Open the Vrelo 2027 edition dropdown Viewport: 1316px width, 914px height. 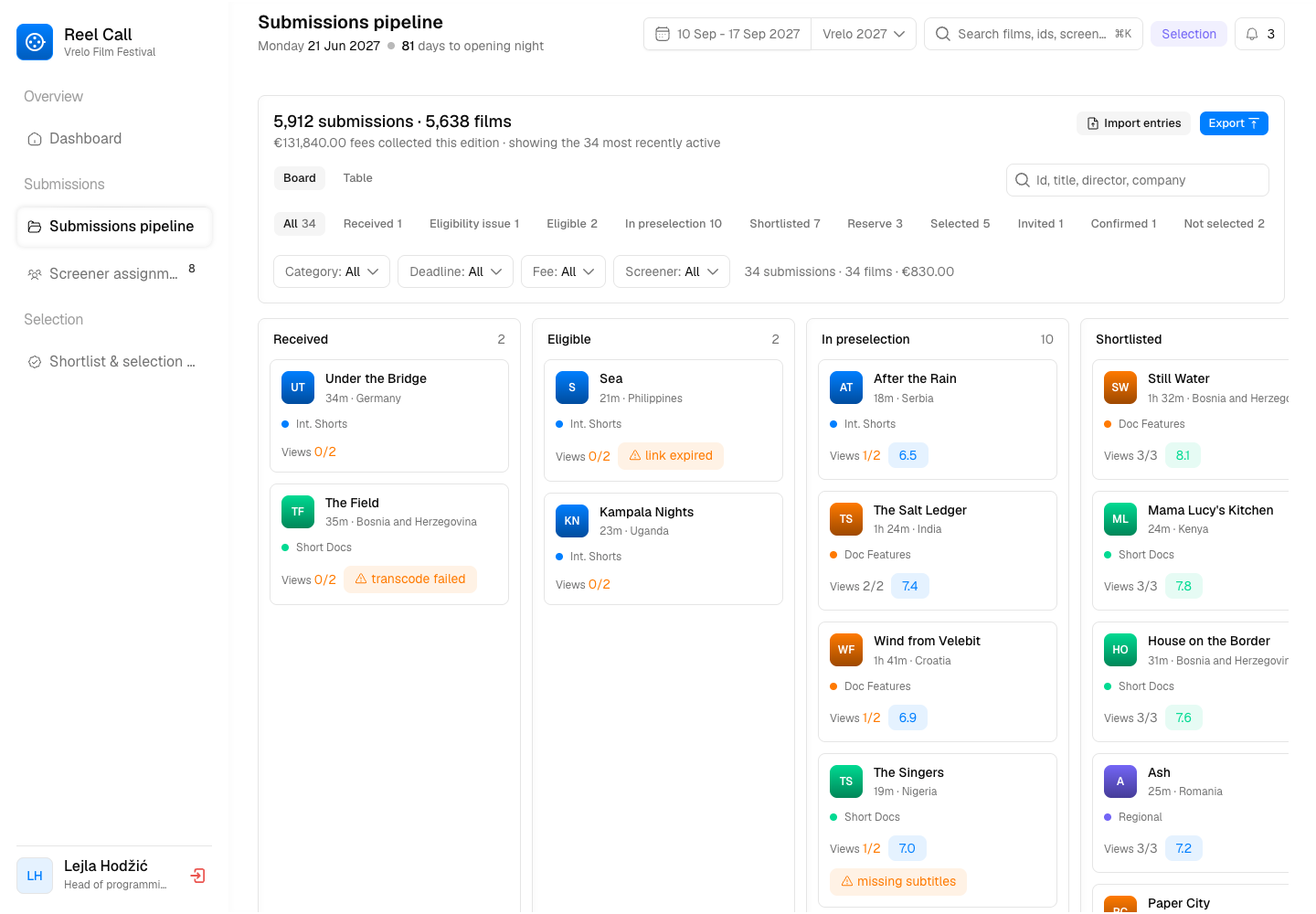(864, 34)
